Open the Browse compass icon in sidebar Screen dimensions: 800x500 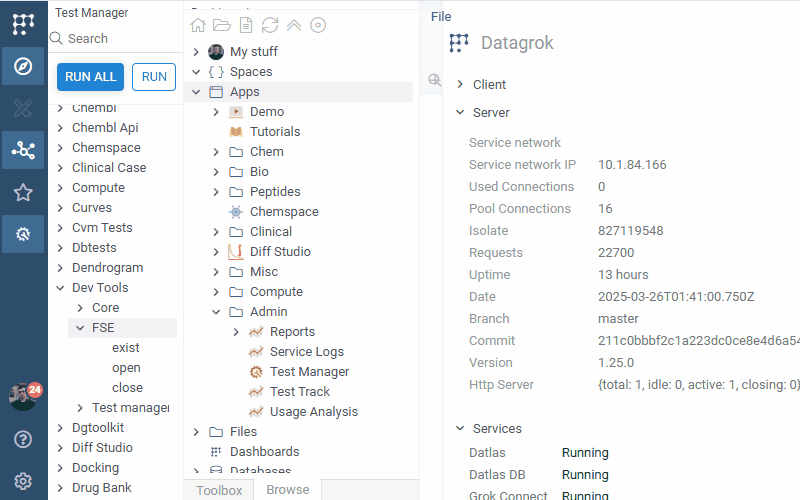coord(23,66)
